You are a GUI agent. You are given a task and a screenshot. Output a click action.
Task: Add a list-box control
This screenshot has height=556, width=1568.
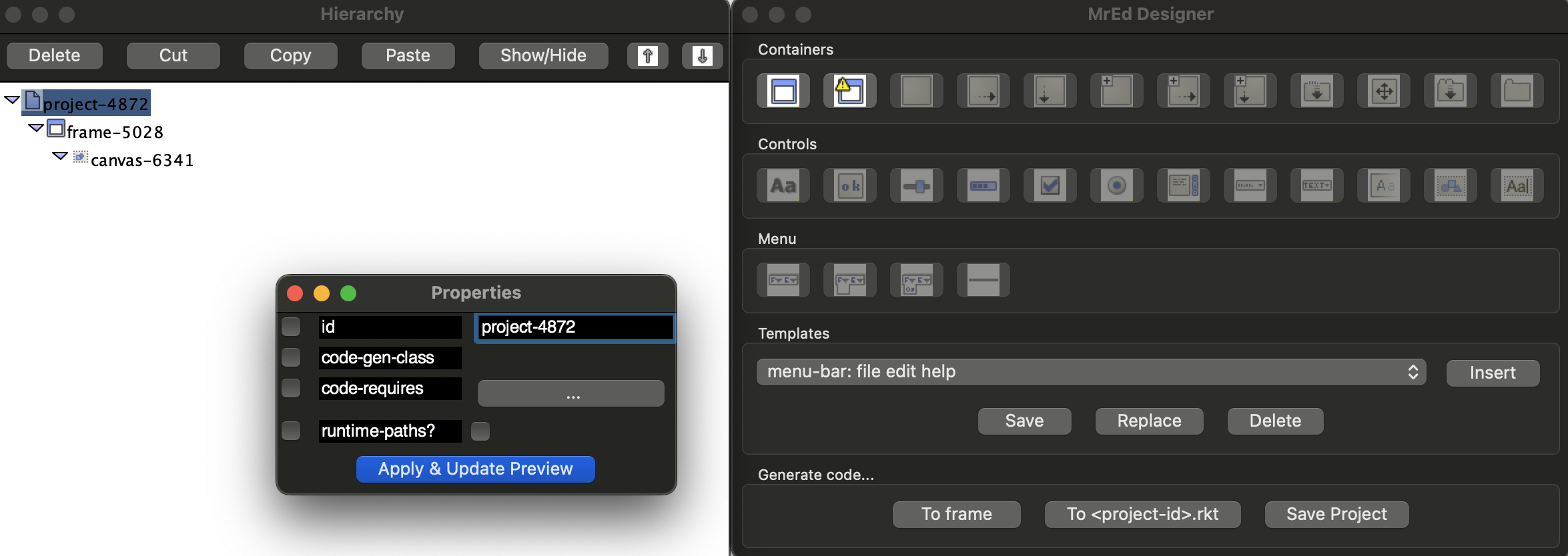[1184, 185]
